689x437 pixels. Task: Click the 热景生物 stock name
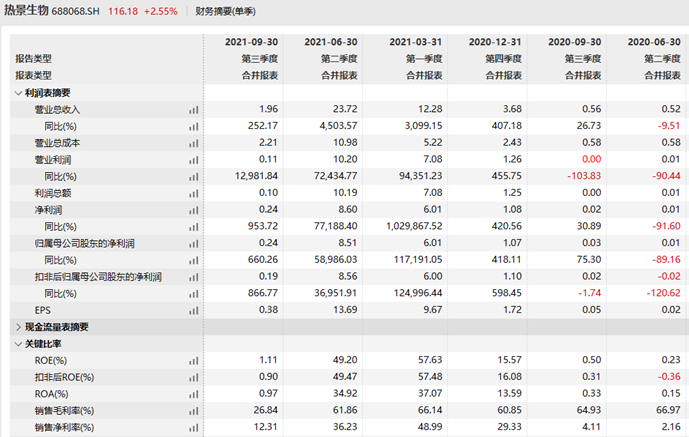point(26,11)
